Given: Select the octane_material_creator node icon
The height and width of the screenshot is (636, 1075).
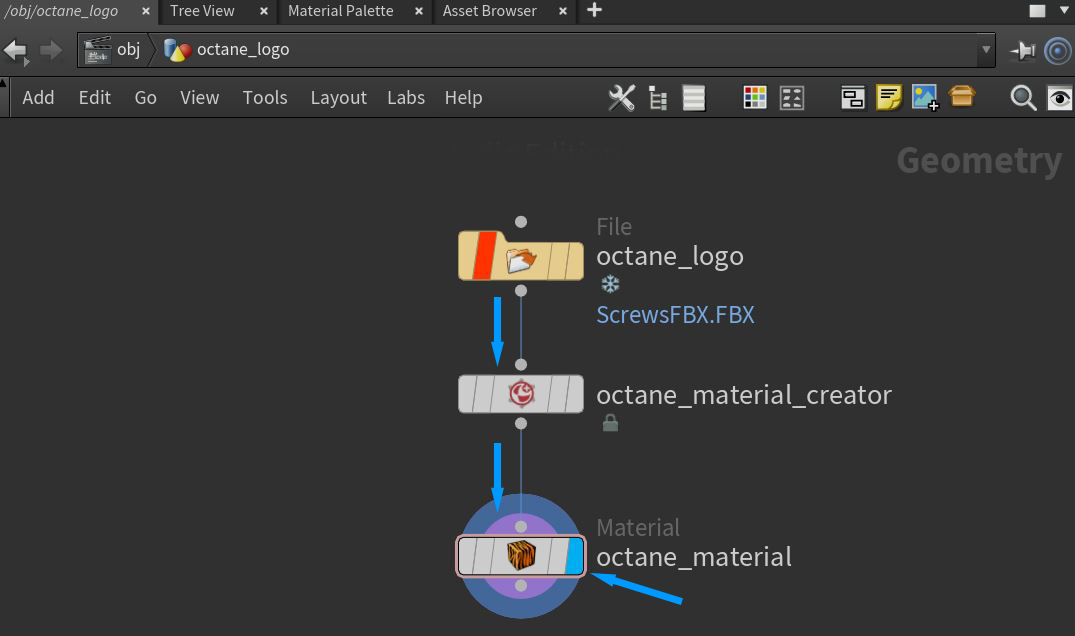Looking at the screenshot, I should tap(520, 394).
